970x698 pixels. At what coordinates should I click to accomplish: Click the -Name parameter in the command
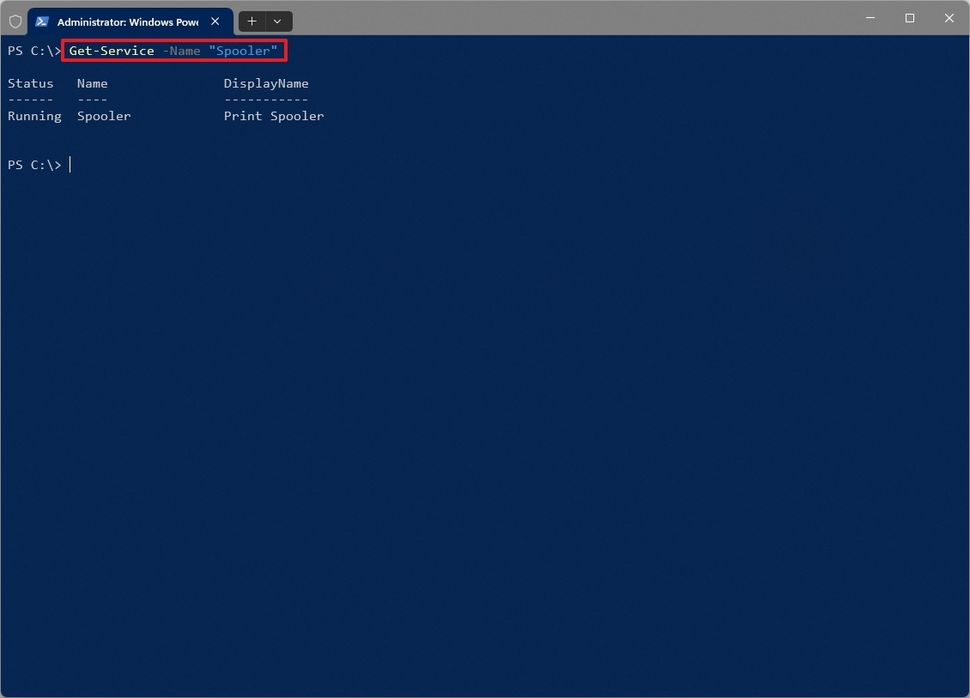(x=181, y=51)
